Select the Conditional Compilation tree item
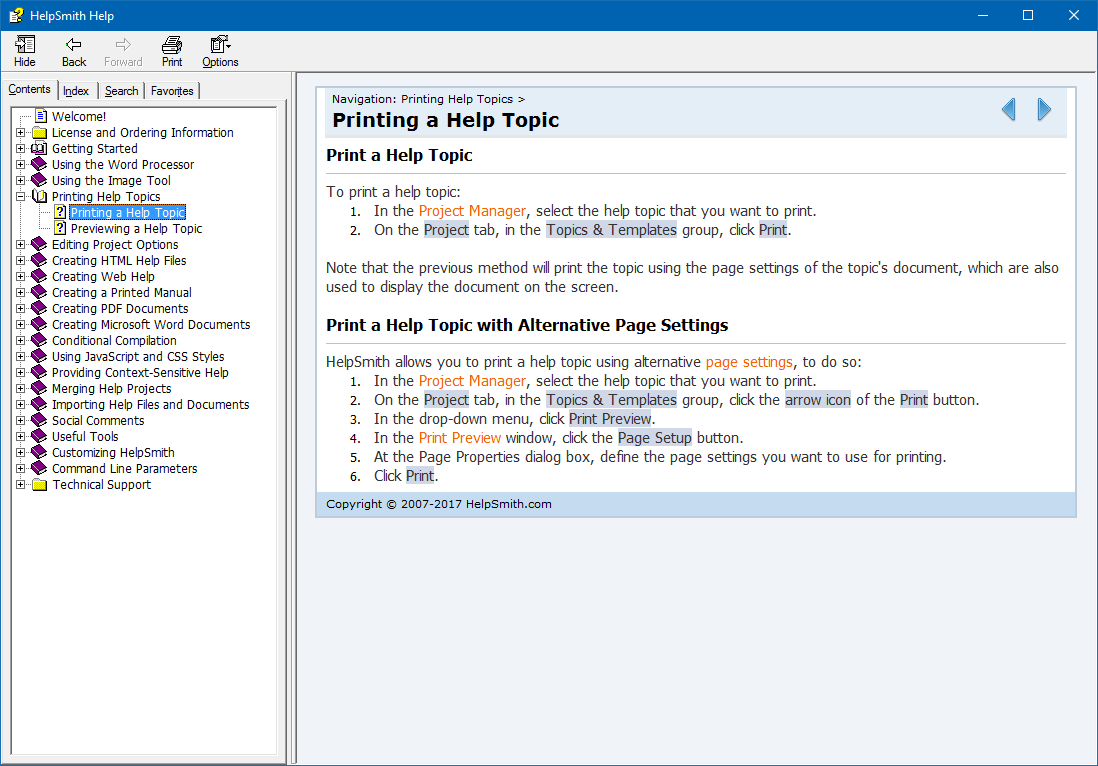This screenshot has width=1098, height=766. 114,341
